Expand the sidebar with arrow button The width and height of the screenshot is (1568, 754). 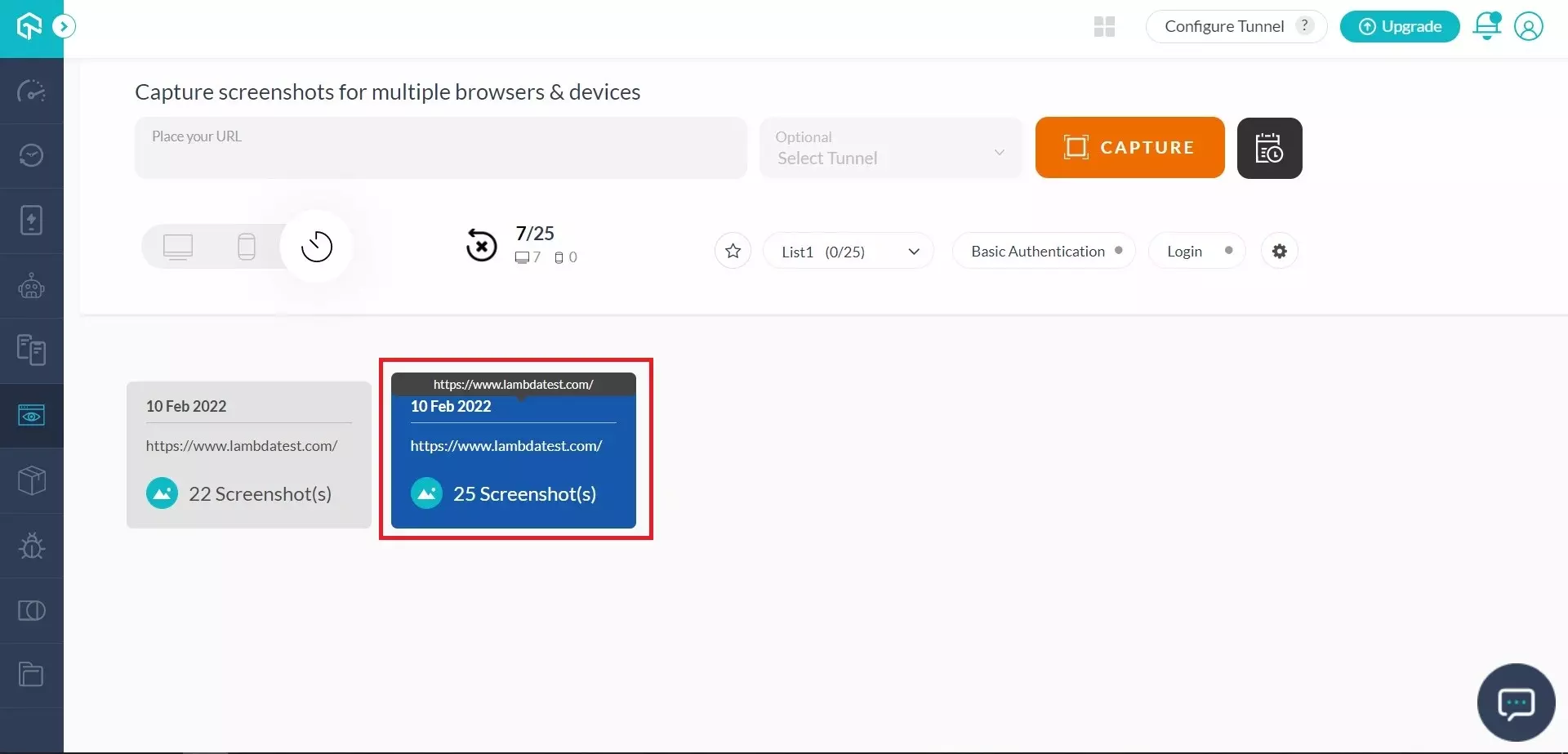(64, 26)
